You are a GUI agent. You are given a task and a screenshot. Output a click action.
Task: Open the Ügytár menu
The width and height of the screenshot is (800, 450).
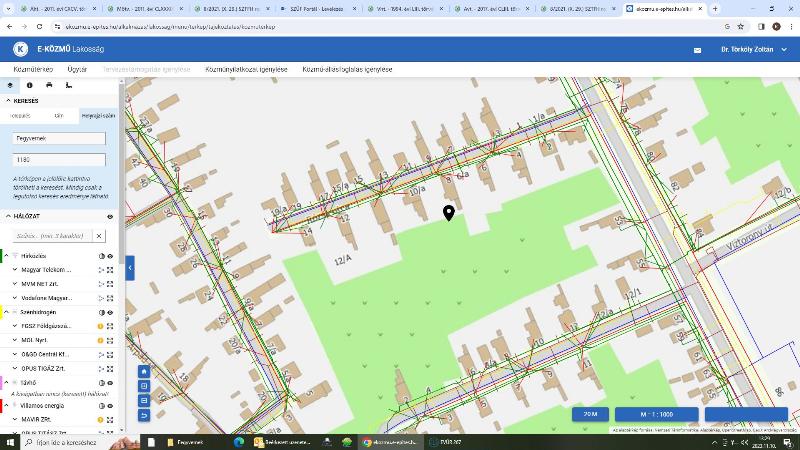pyautogui.click(x=77, y=69)
